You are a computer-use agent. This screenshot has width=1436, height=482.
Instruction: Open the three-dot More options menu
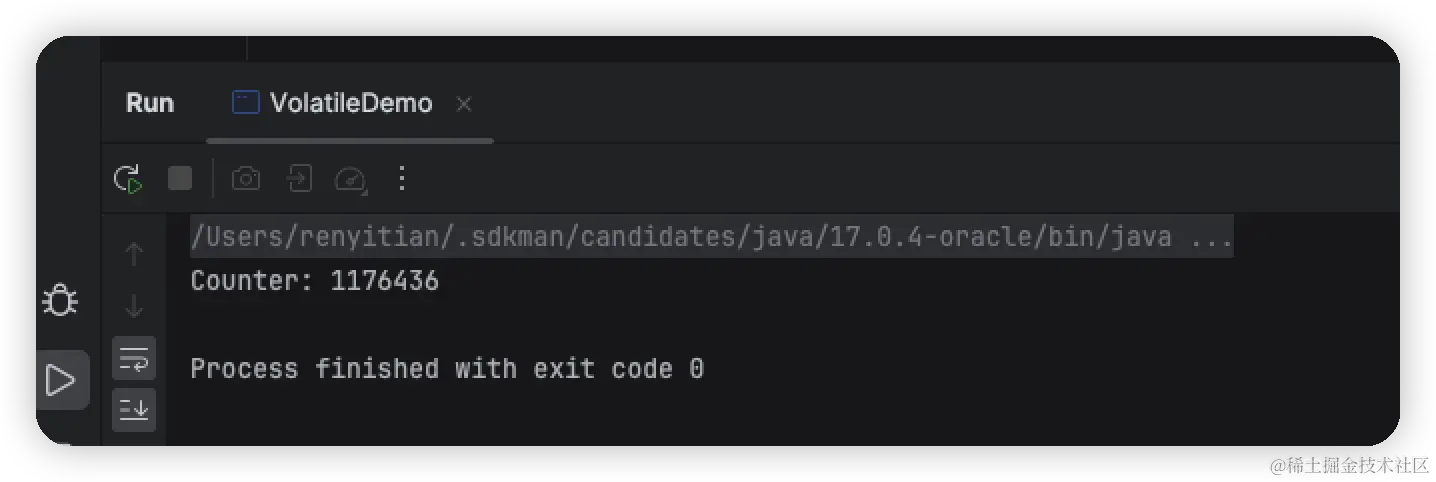[x=402, y=179]
